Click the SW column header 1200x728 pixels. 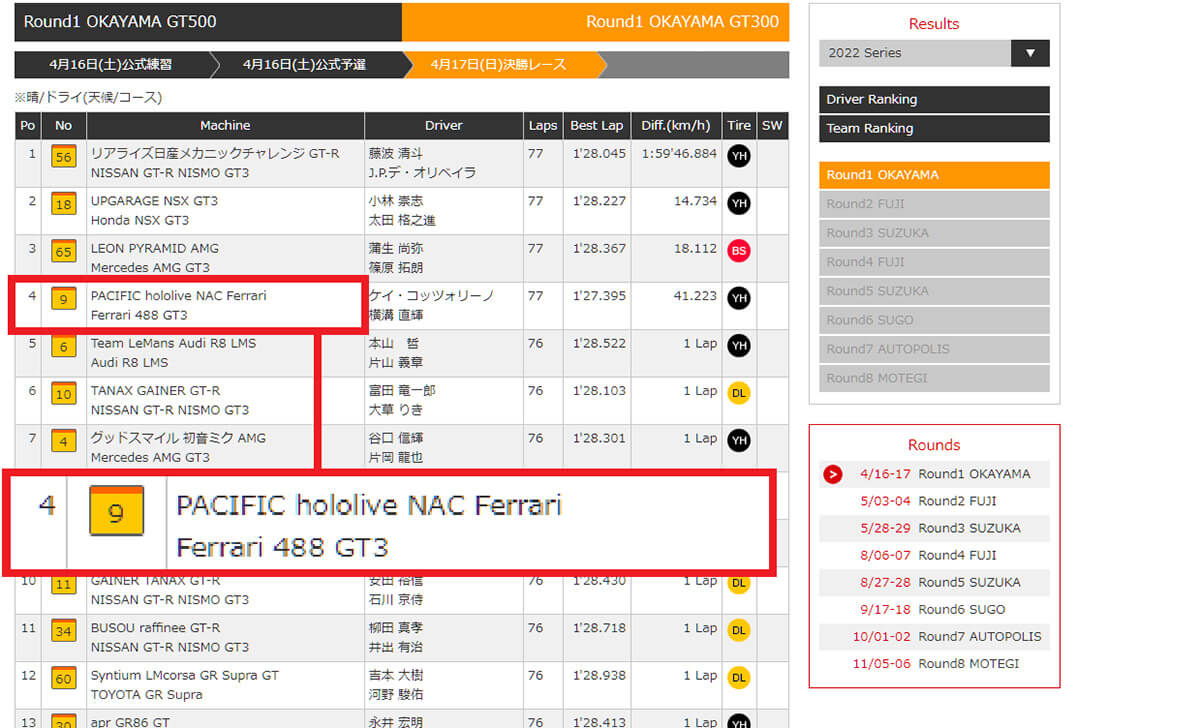pyautogui.click(x=772, y=126)
